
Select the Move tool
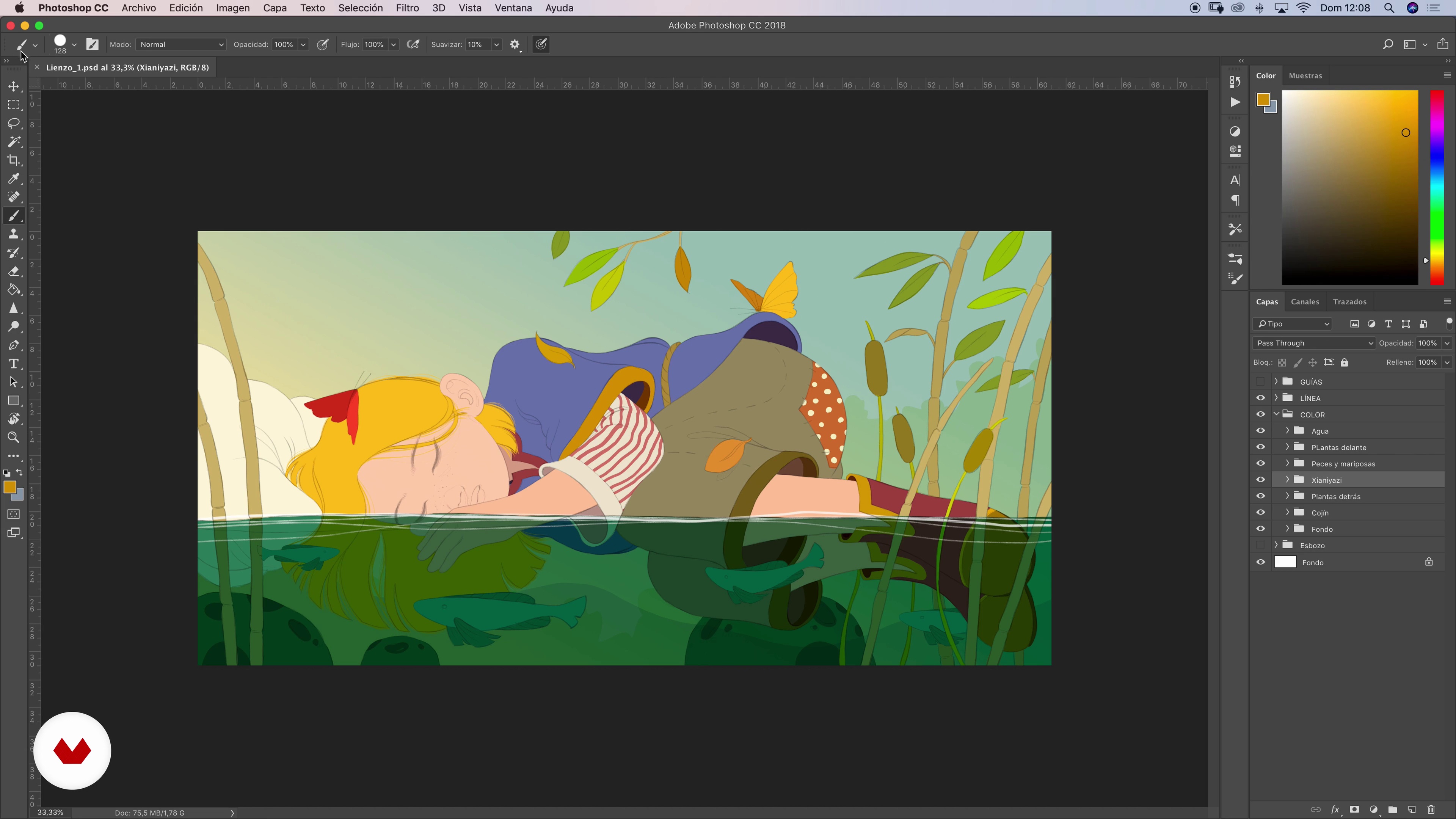pos(14,86)
